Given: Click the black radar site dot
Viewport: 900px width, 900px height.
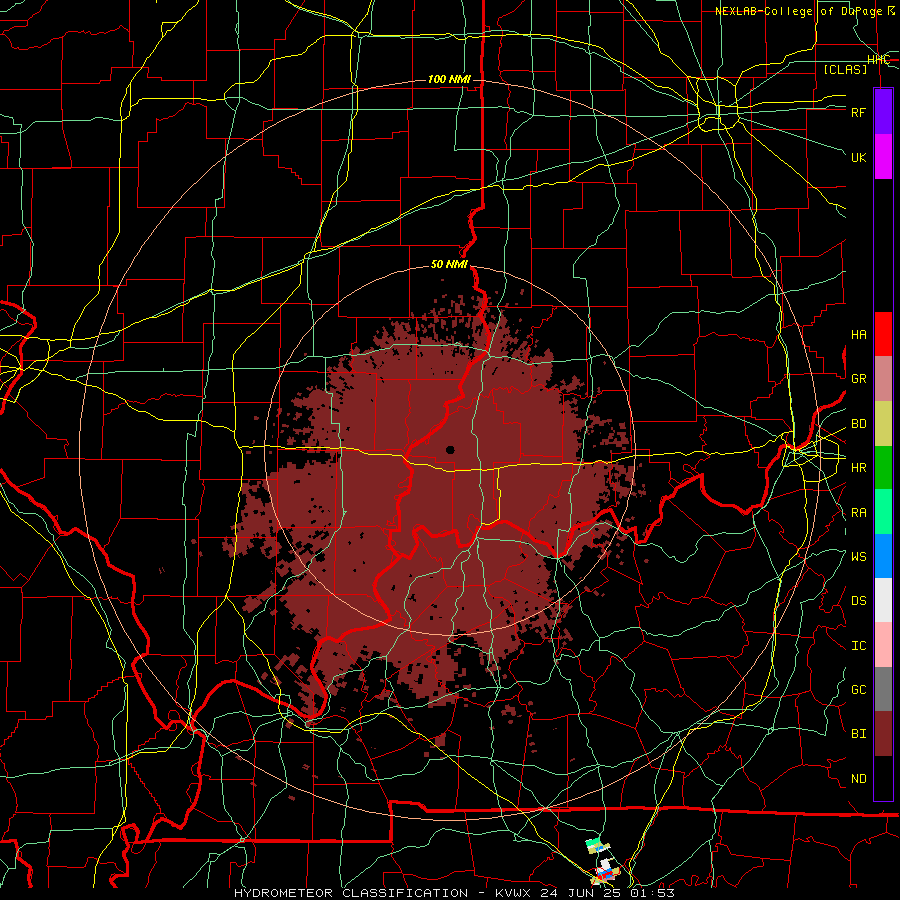Looking at the screenshot, I should tap(450, 450).
